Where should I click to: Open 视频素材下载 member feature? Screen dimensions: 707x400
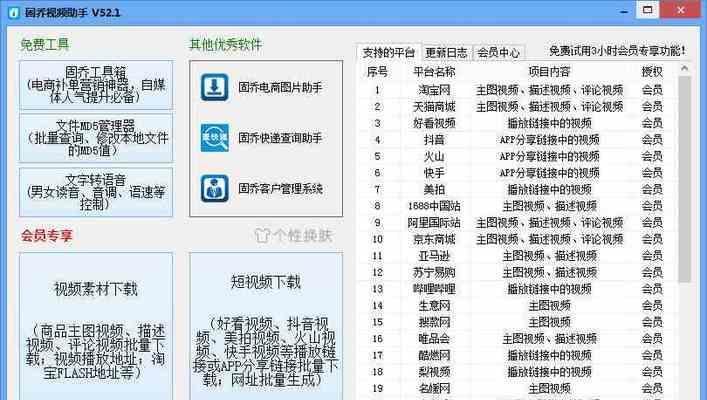click(x=96, y=326)
